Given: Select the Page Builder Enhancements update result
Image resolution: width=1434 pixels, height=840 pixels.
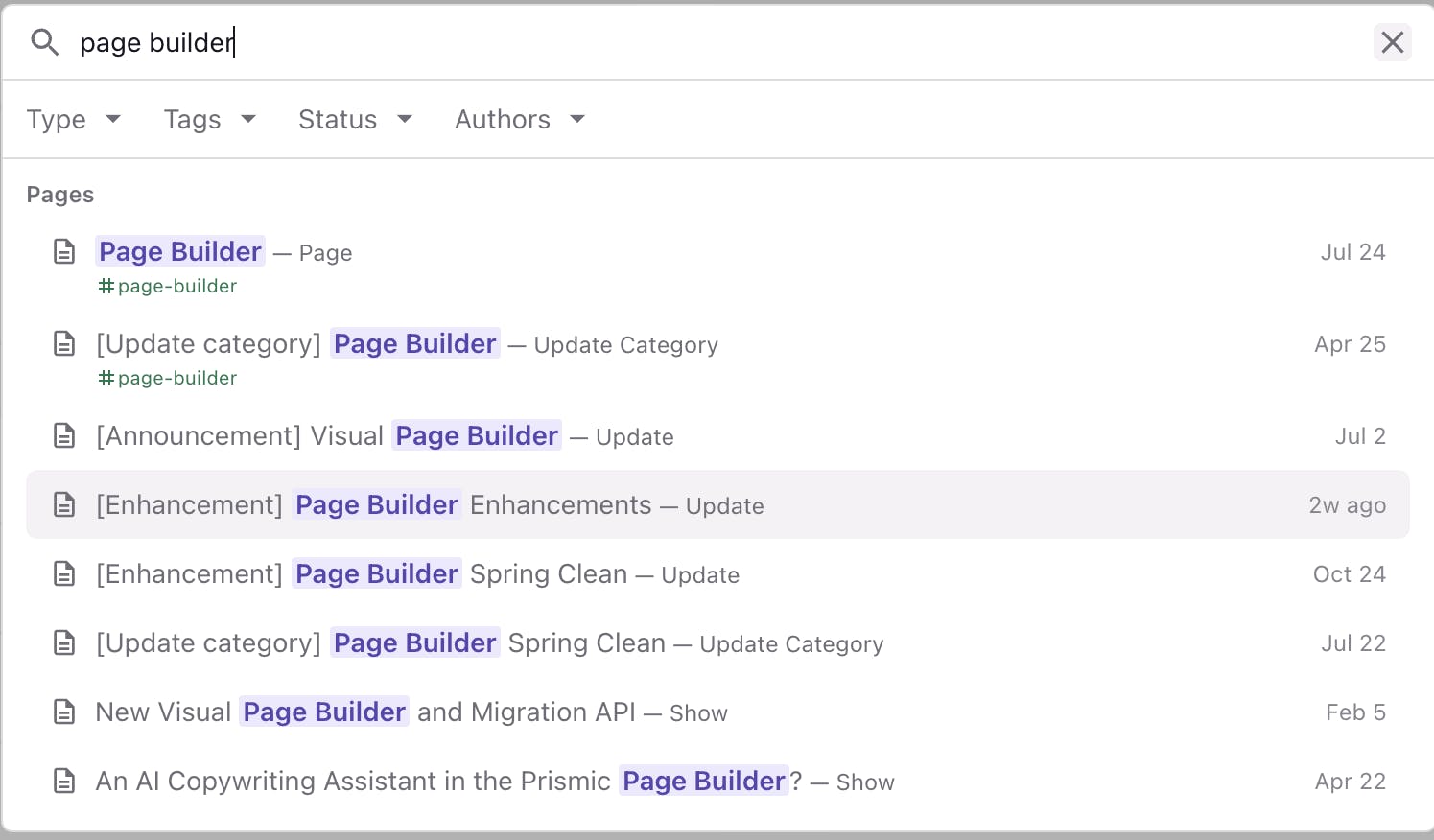Looking at the screenshot, I should click(x=430, y=505).
